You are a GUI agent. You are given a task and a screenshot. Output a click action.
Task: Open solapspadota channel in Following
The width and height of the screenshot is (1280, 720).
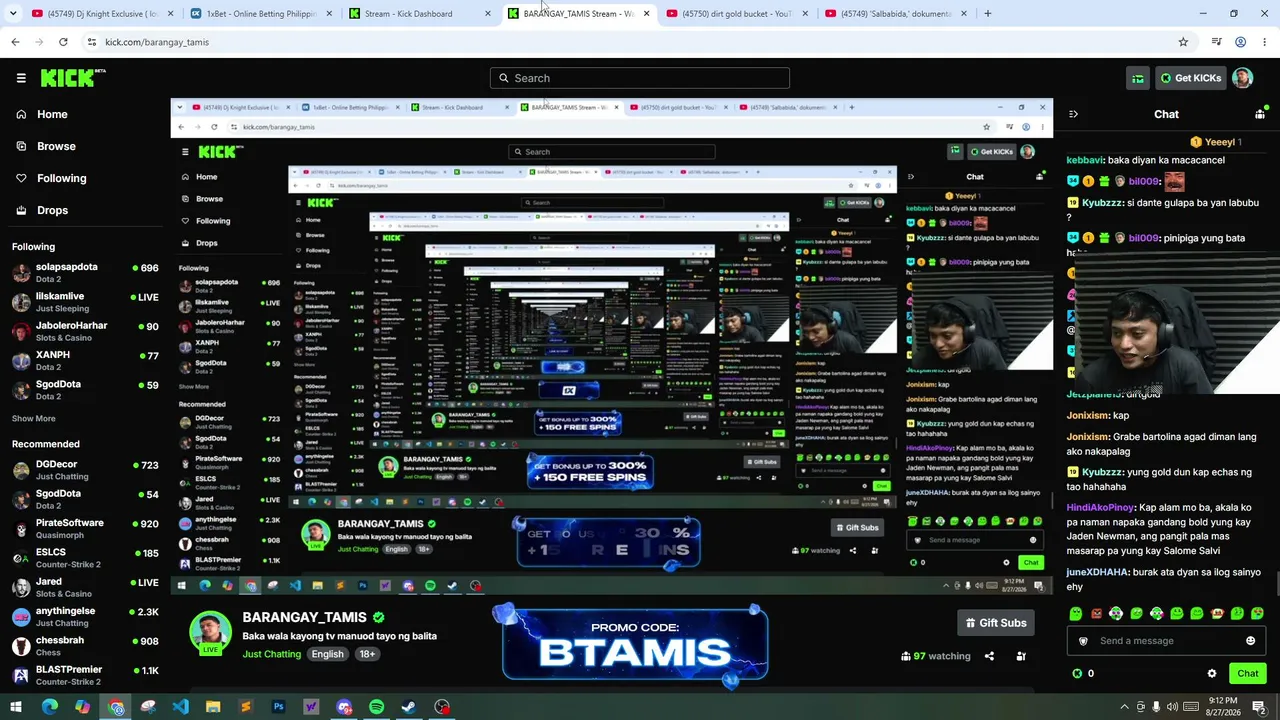(85, 273)
